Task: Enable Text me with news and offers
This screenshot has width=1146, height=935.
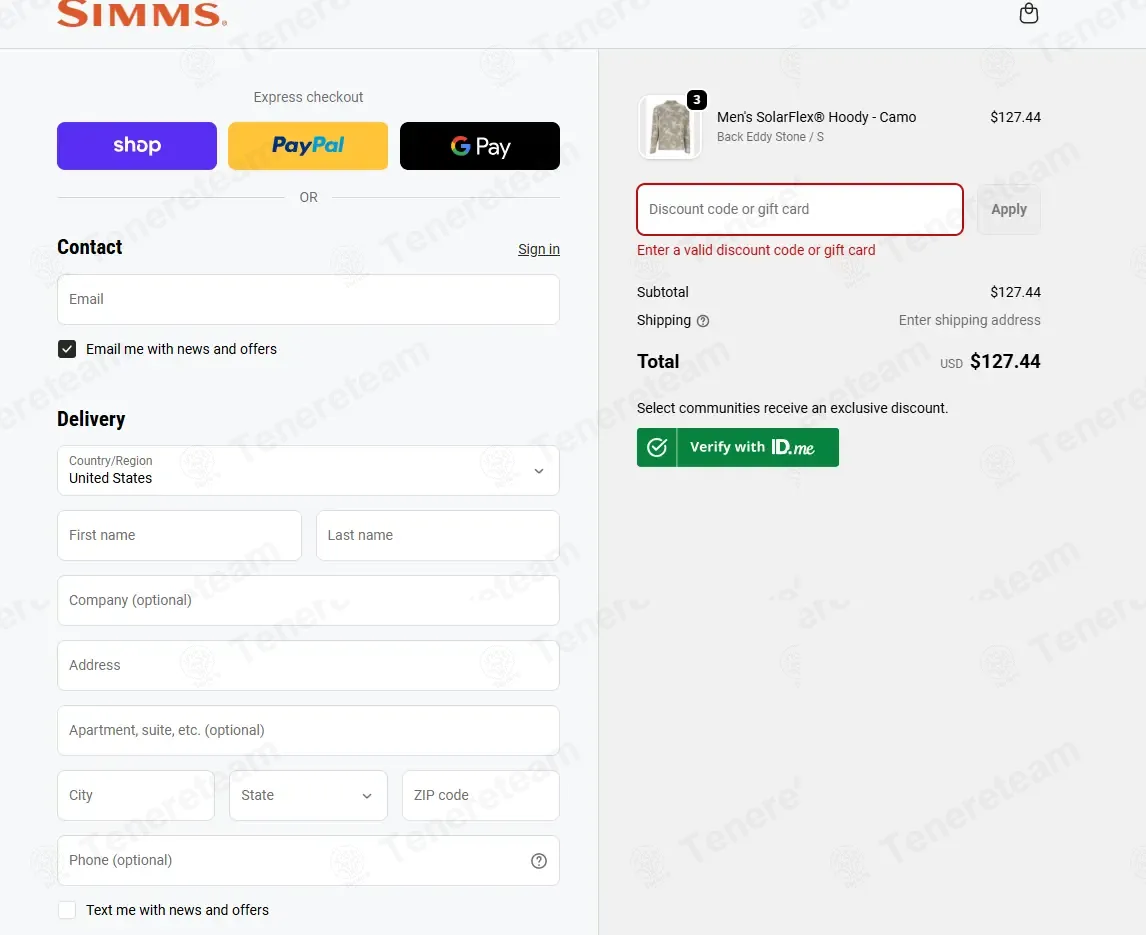Action: (67, 910)
